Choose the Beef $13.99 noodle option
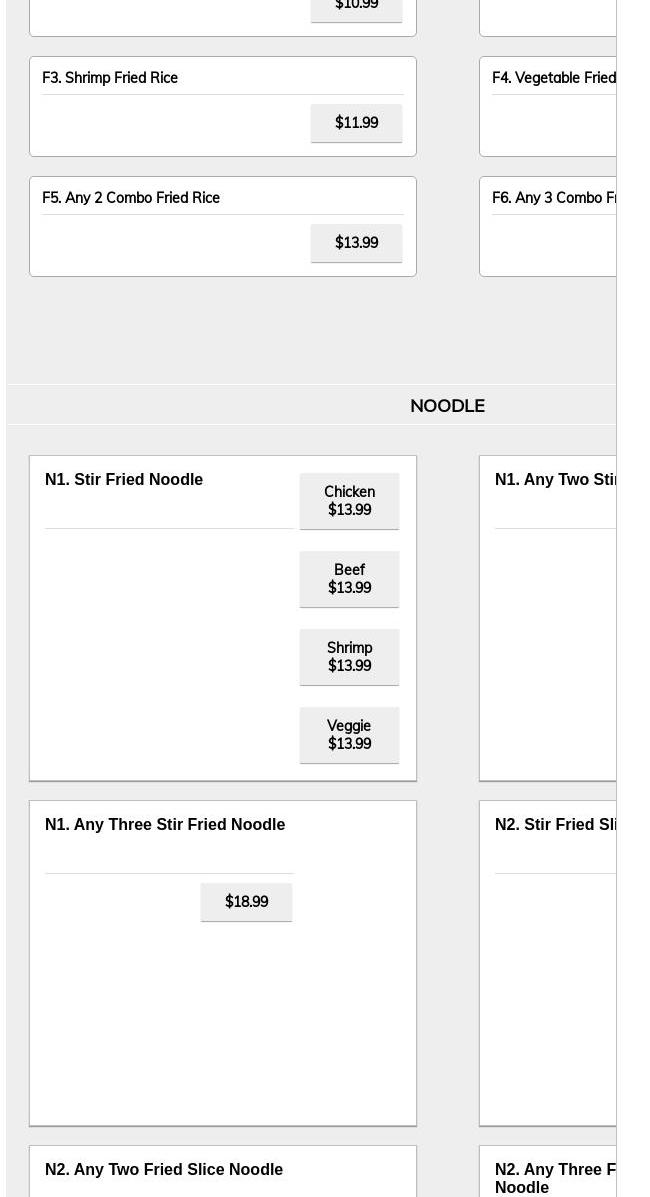This screenshot has width=650, height=1197. [349, 579]
